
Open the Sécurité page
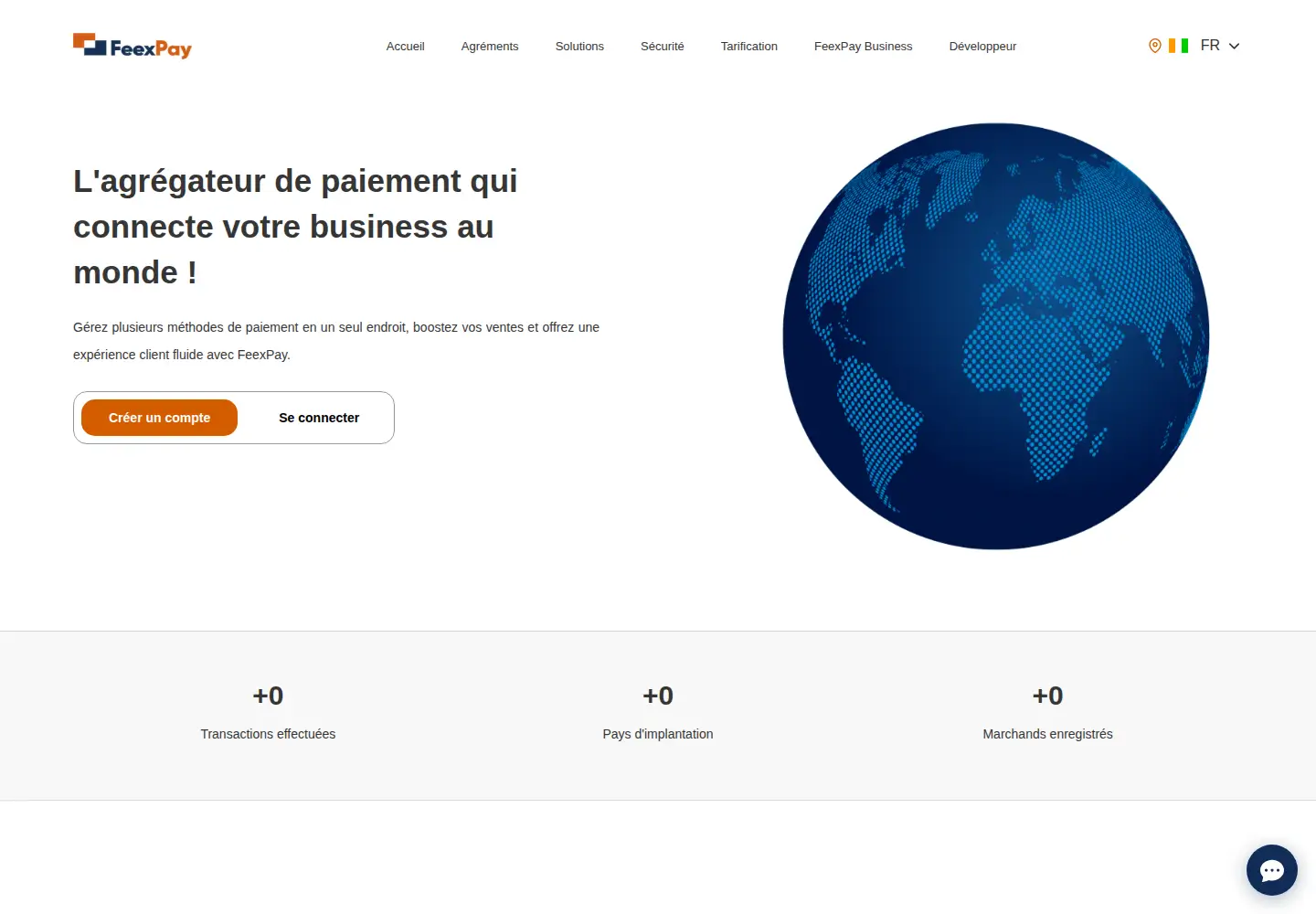[663, 47]
